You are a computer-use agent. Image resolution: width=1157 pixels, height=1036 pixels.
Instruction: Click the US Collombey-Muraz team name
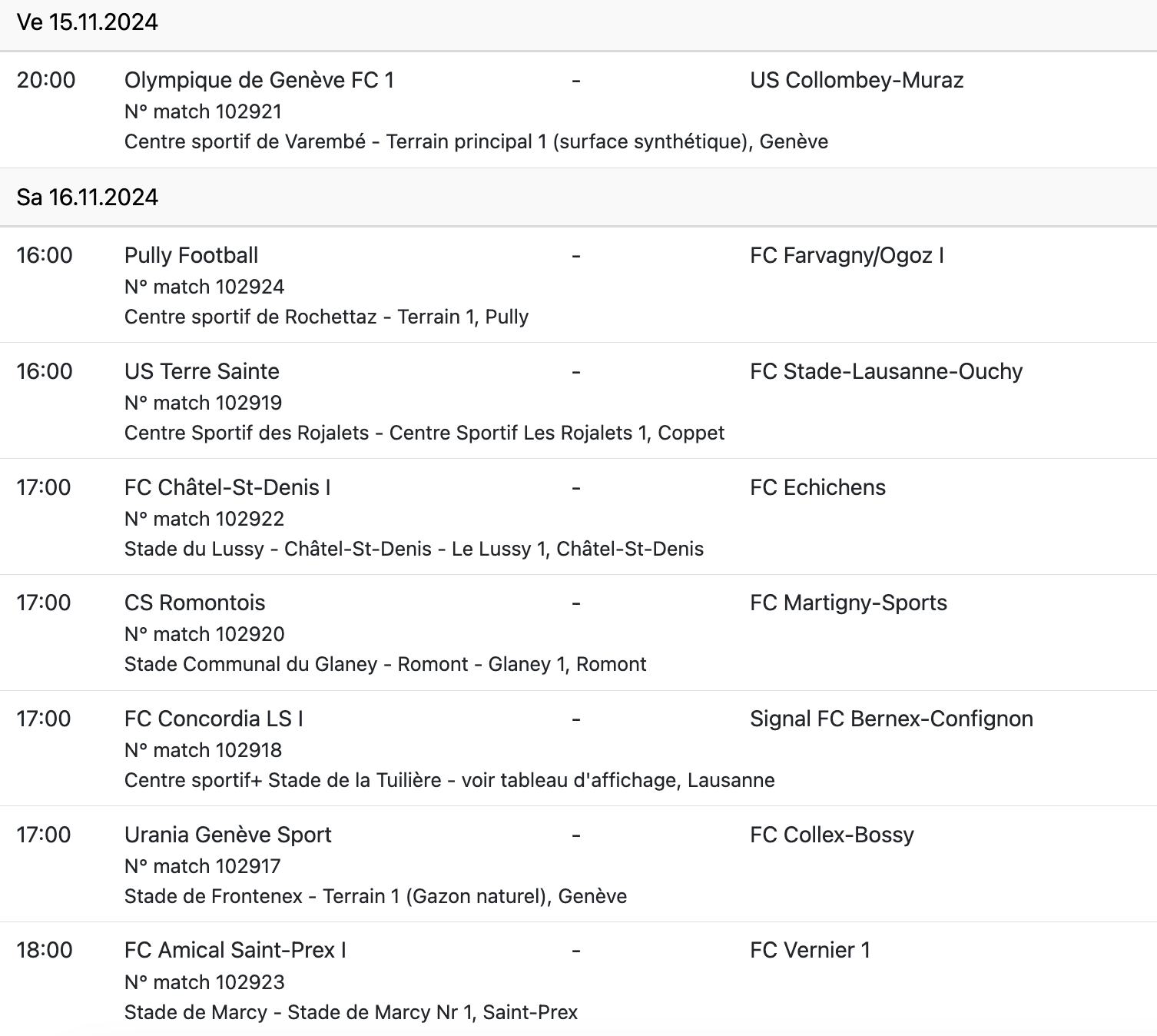pyautogui.click(x=857, y=80)
